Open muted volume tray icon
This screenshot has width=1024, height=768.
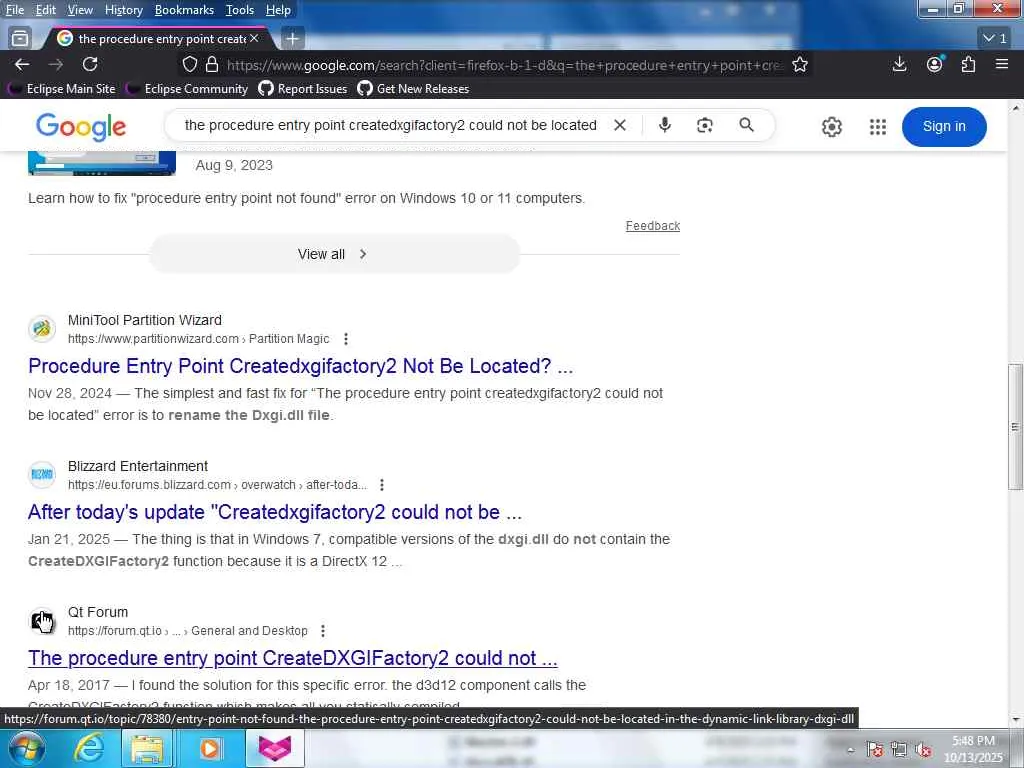[923, 750]
